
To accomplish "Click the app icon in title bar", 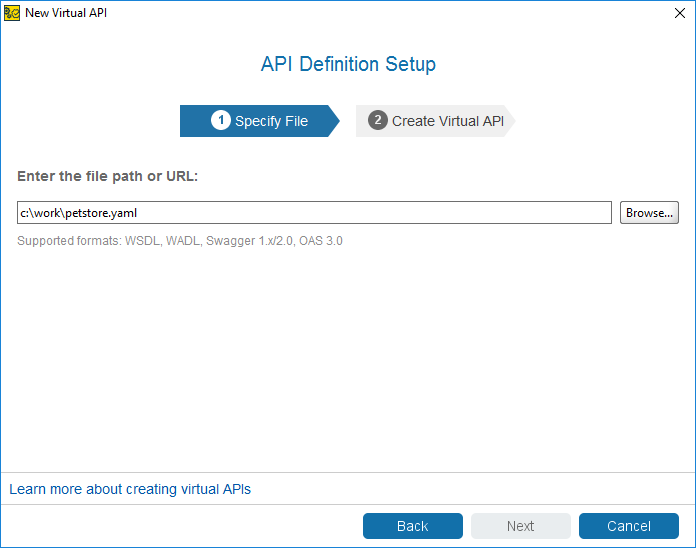I will pos(12,13).
